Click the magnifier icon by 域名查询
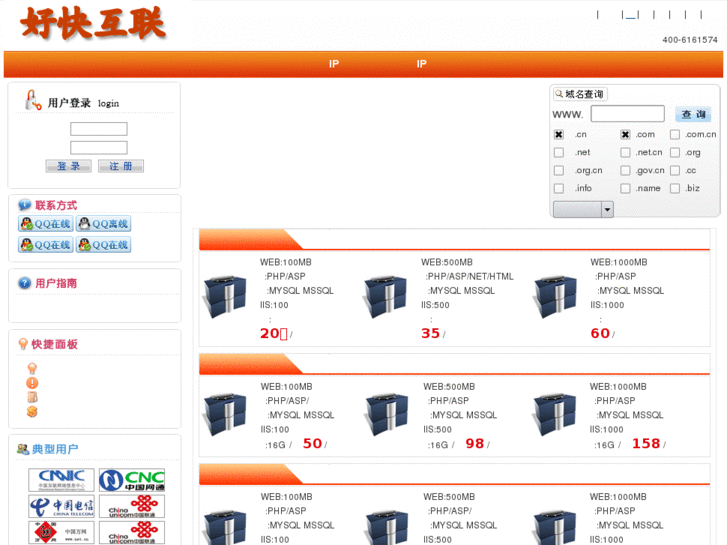Screen dimensions: 727x545 pyautogui.click(x=559, y=94)
